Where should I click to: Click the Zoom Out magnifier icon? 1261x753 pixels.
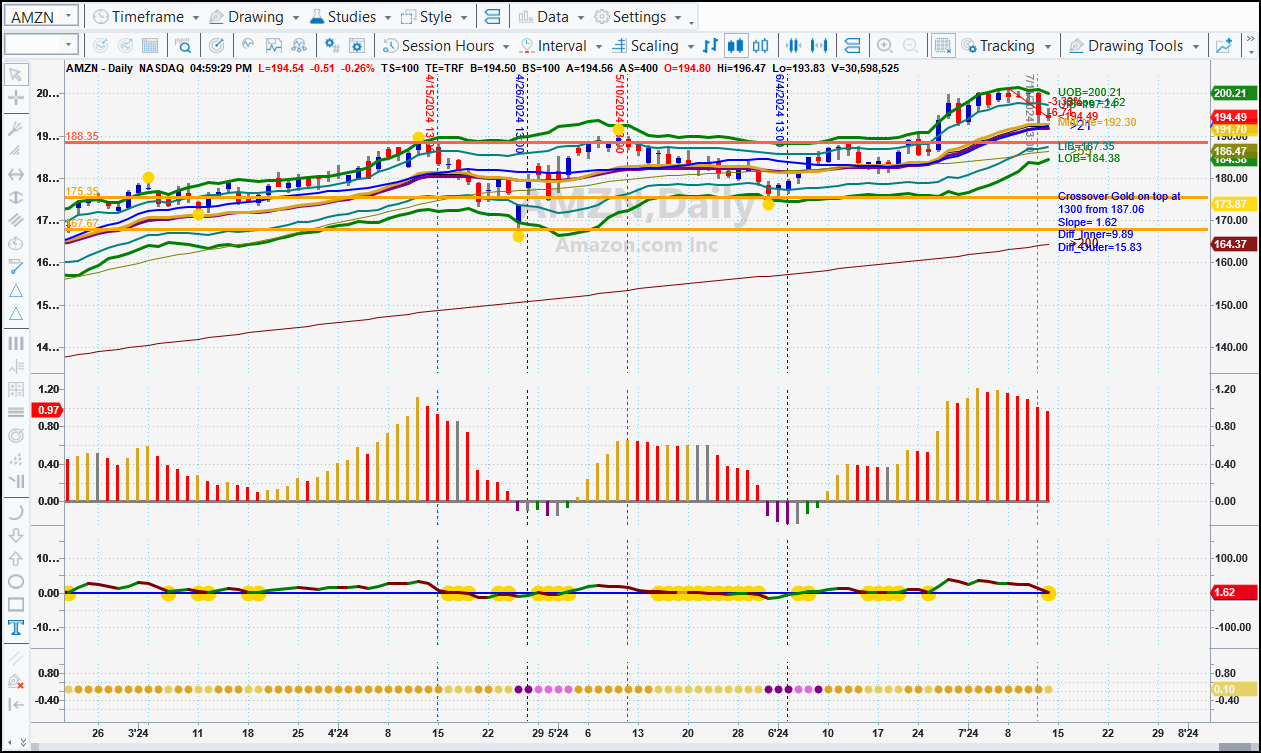click(x=910, y=45)
